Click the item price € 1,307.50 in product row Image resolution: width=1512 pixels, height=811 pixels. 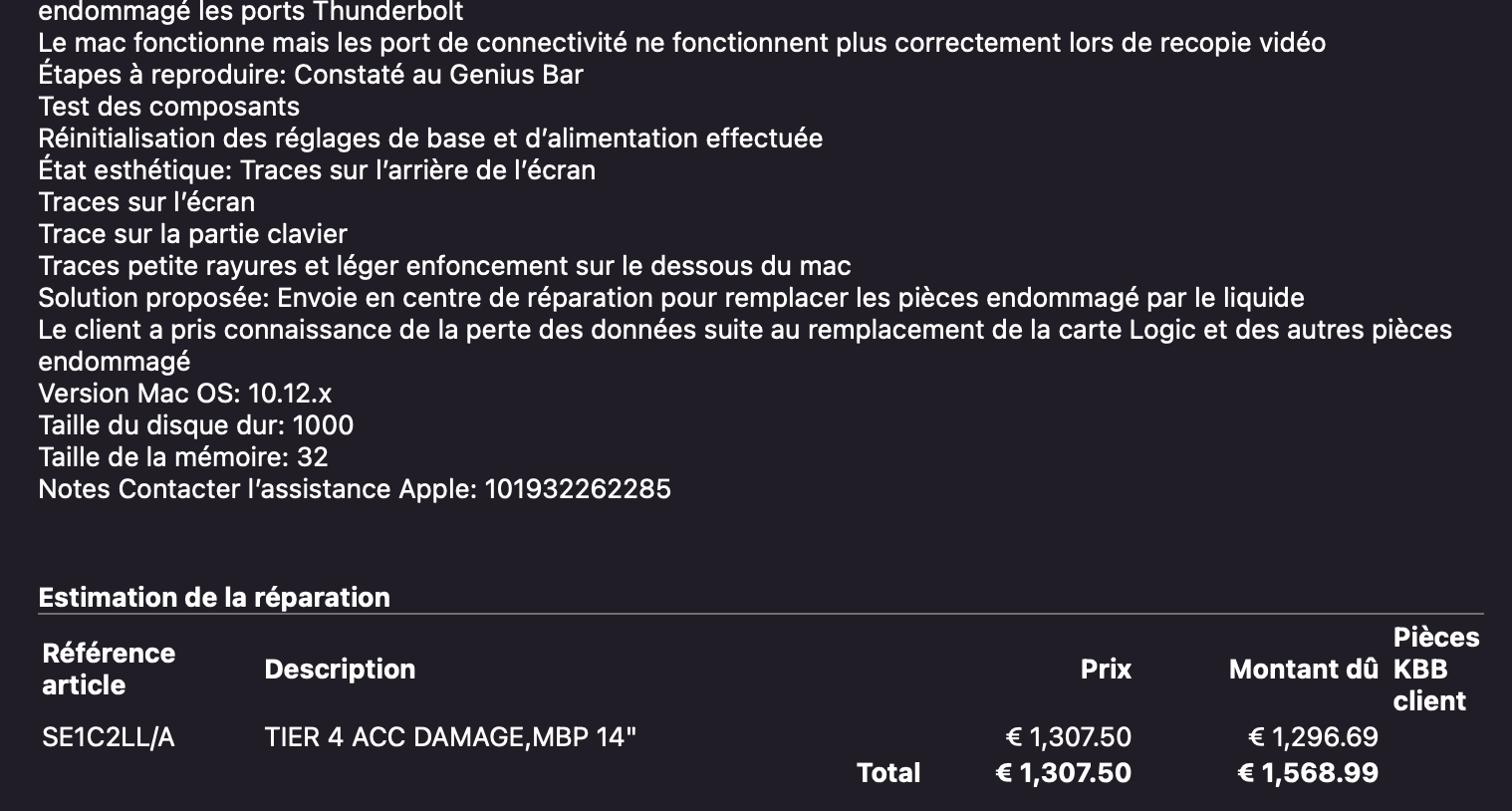[x=1068, y=737]
